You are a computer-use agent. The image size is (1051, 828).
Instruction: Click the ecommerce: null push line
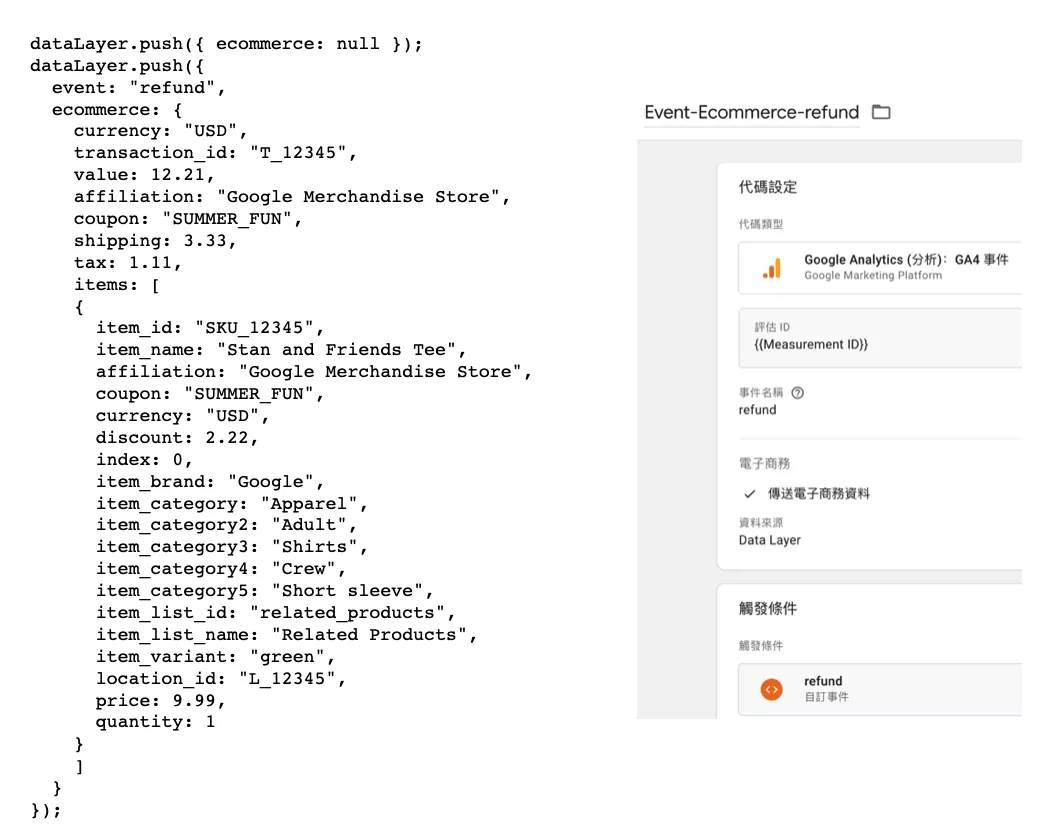[227, 44]
